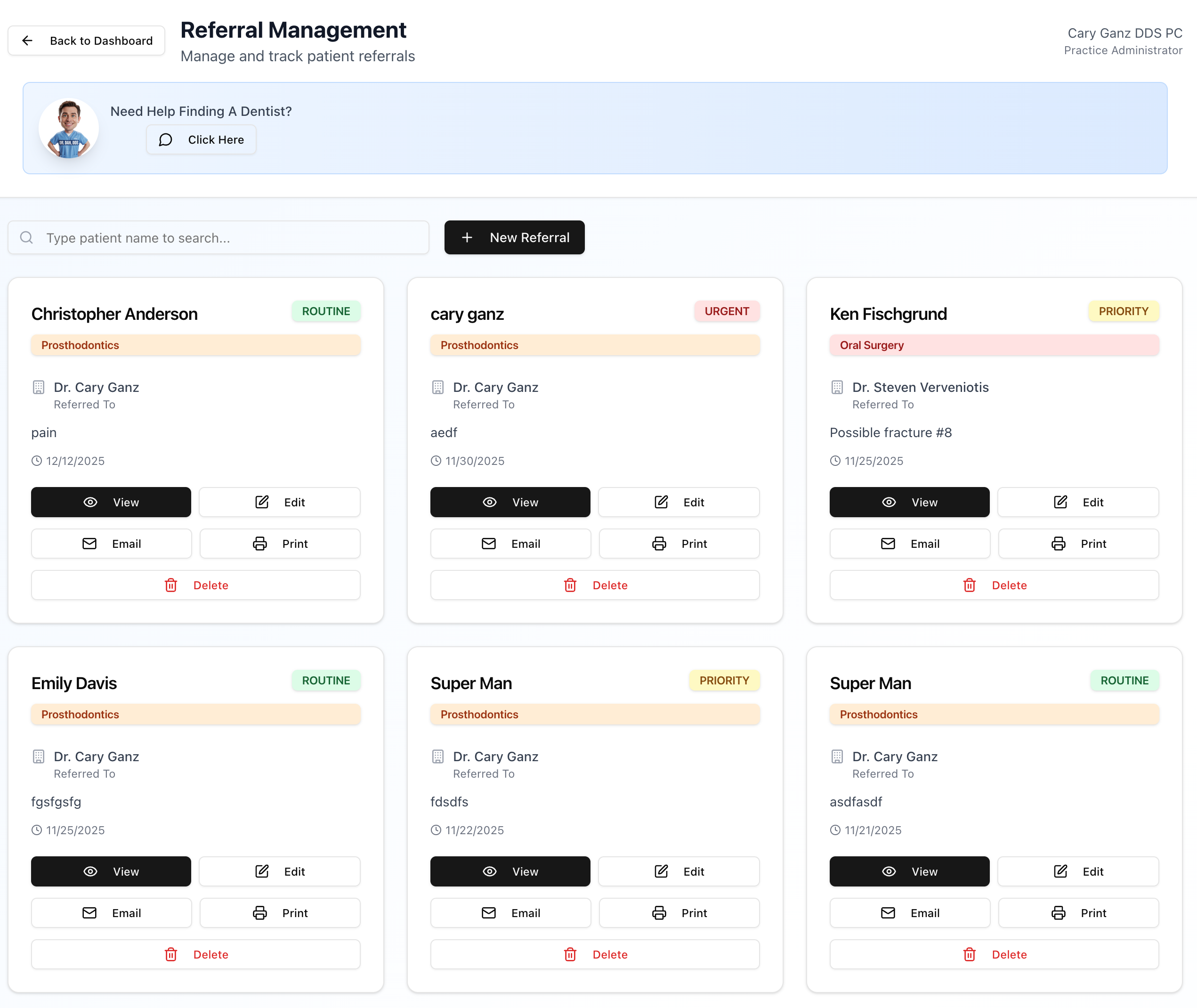Image resolution: width=1197 pixels, height=1008 pixels.
Task: Click the 11/30/2025 date on cary ganz card
Action: [x=475, y=461]
